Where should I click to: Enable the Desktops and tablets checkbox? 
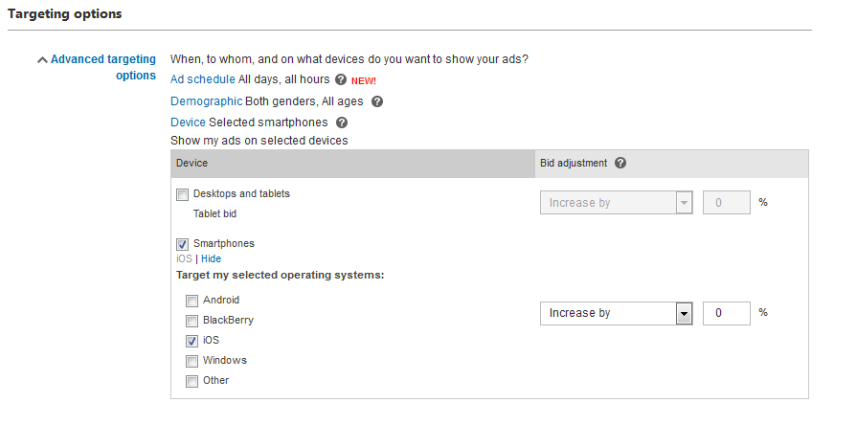click(182, 194)
